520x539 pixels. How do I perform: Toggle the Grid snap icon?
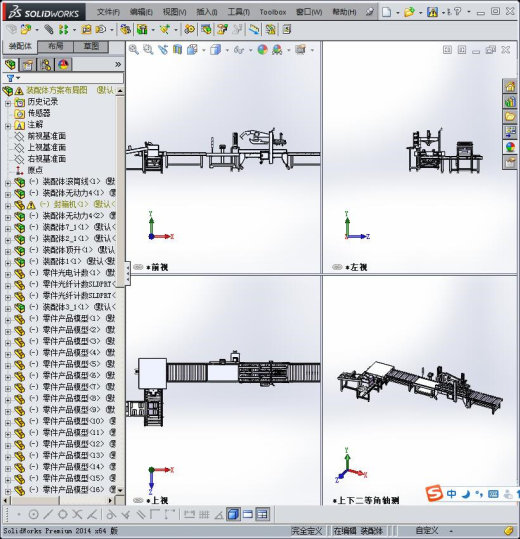(x=204, y=515)
